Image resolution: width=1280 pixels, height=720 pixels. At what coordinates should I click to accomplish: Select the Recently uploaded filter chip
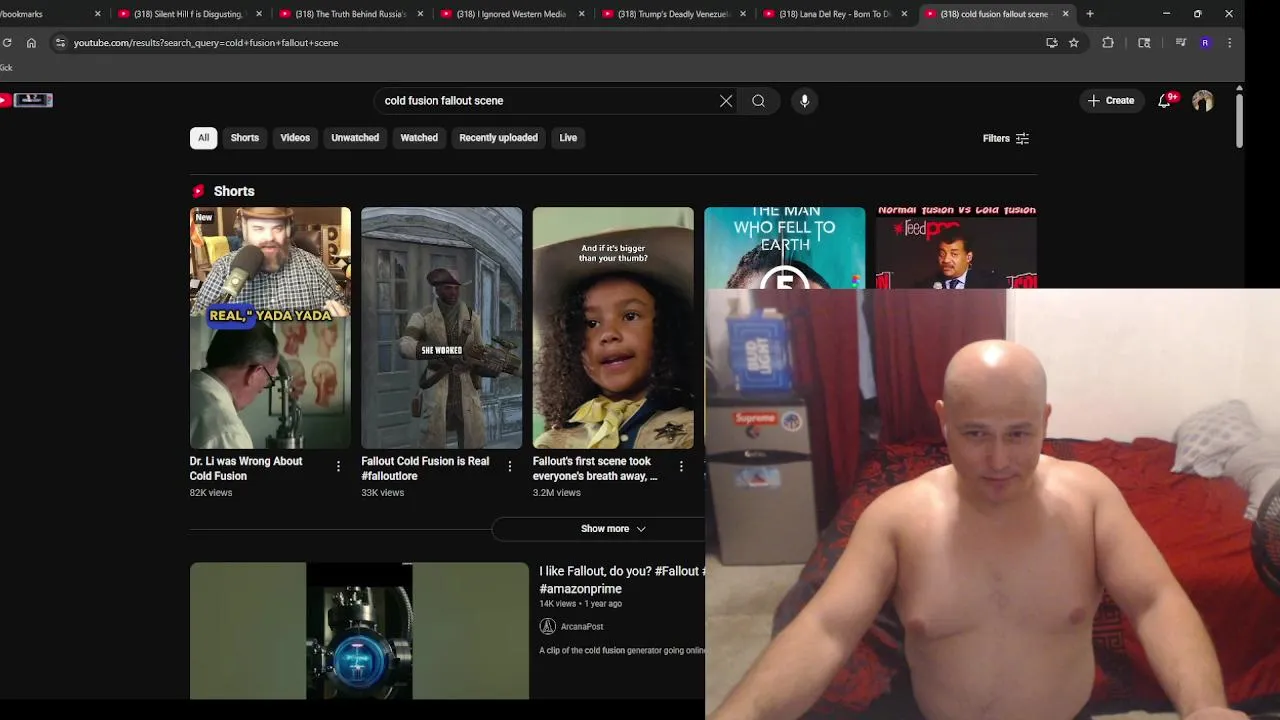pyautogui.click(x=498, y=138)
